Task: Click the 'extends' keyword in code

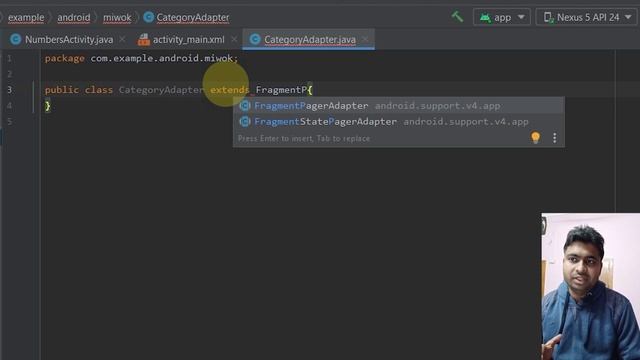Action: click(x=229, y=90)
